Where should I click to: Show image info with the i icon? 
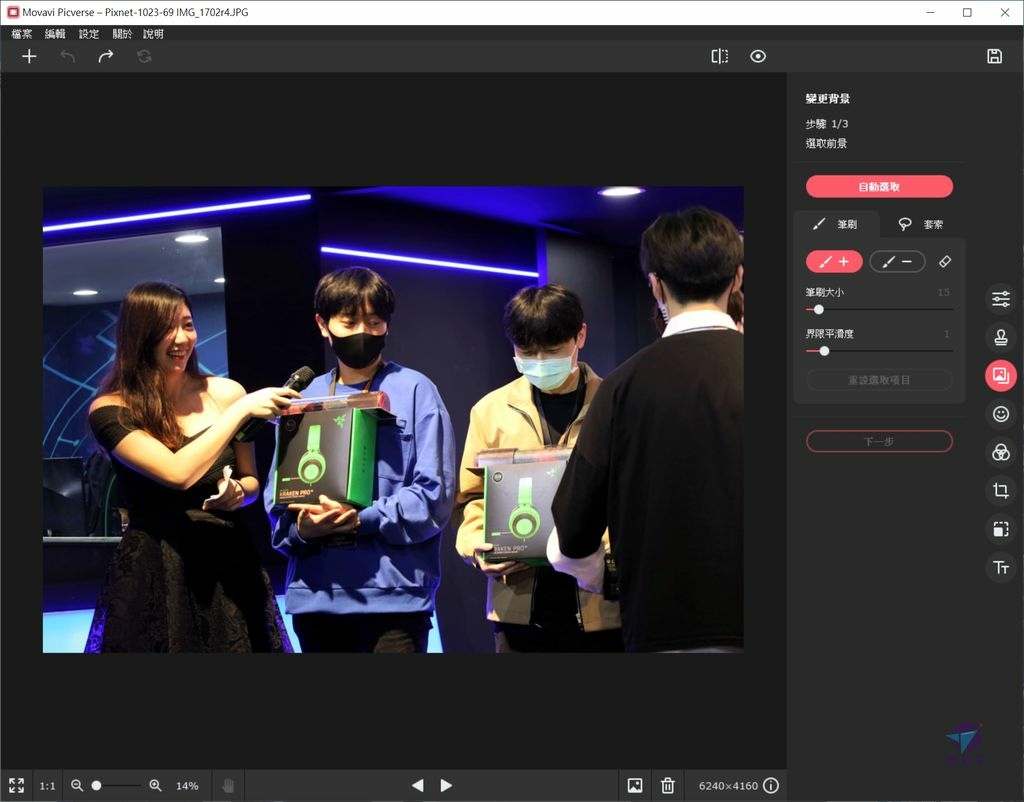[771, 786]
